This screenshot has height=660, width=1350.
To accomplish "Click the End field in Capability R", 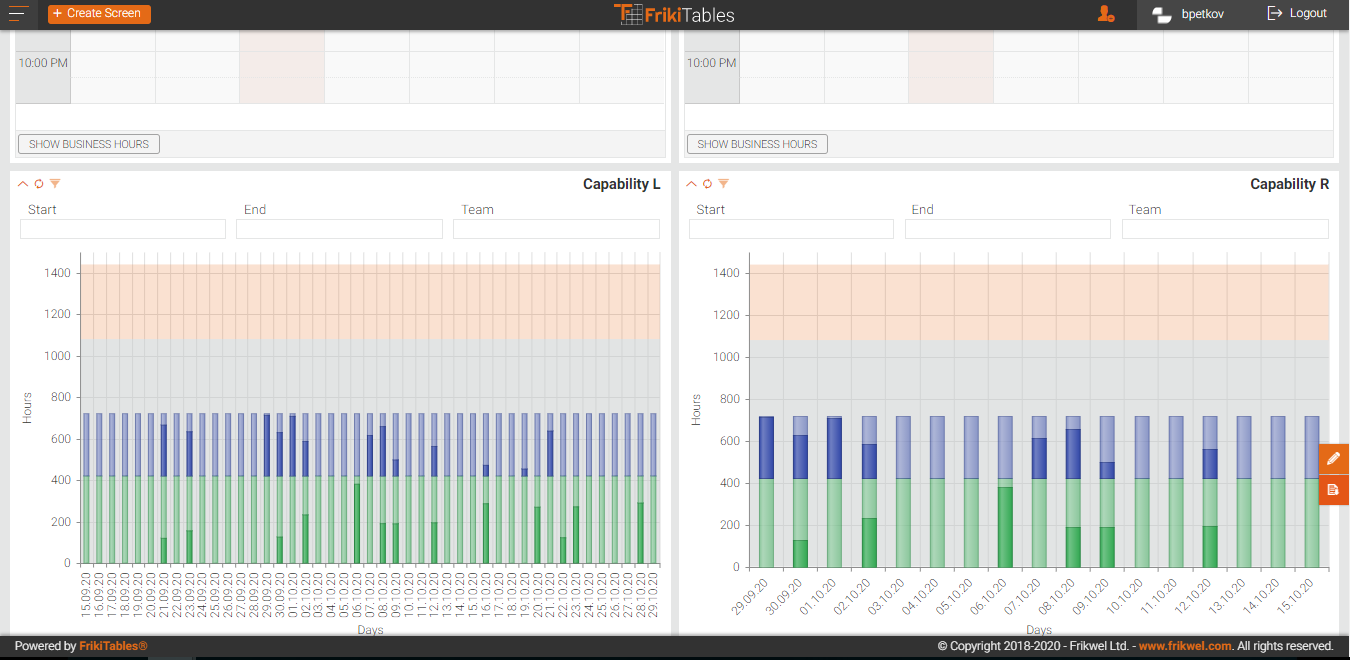I will [x=1007, y=229].
